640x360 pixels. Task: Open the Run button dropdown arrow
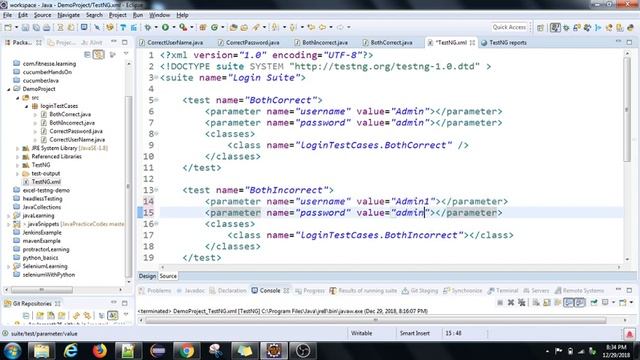(173, 27)
